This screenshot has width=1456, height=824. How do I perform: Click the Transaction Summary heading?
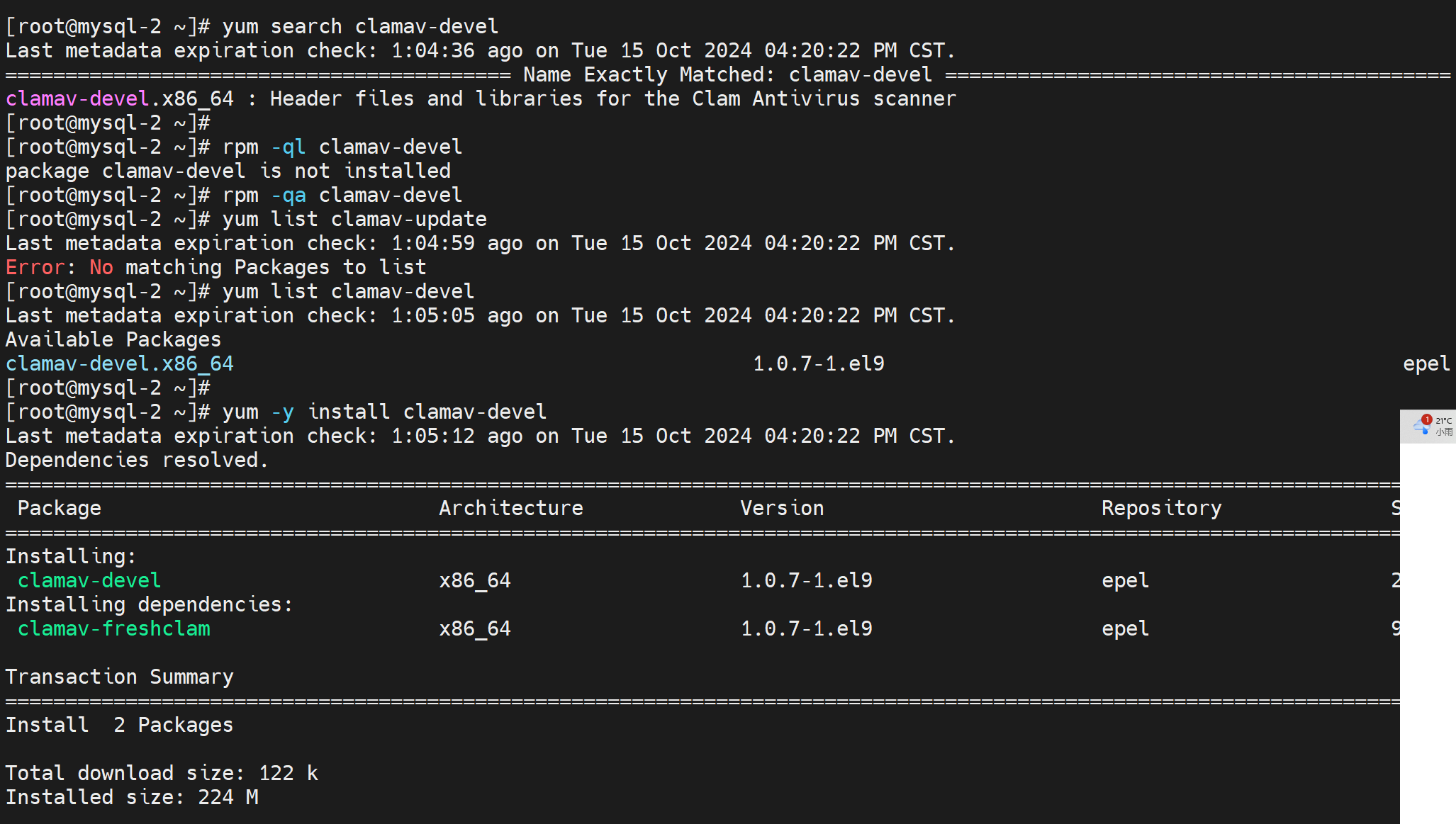119,677
